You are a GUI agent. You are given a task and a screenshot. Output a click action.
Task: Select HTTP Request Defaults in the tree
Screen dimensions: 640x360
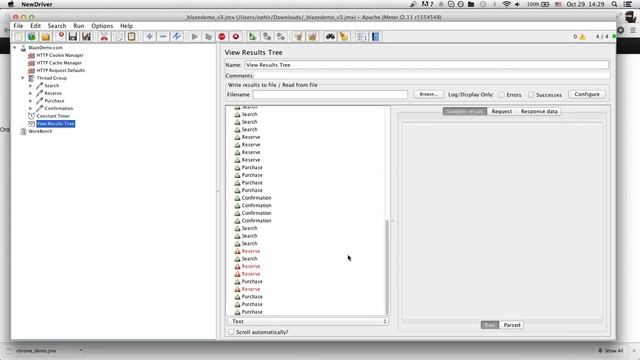(x=61, y=70)
